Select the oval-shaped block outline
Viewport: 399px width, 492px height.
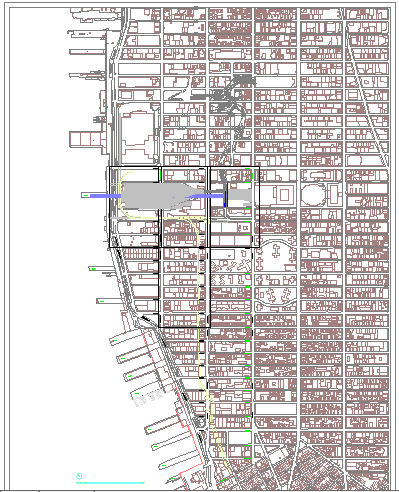[313, 195]
